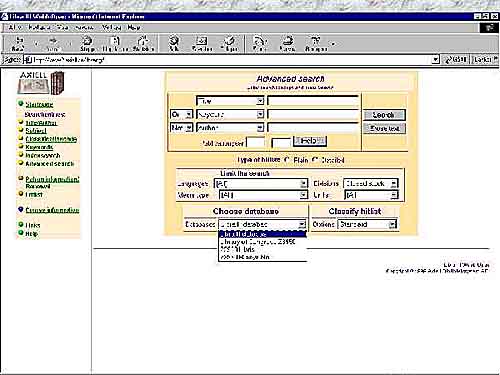500x375 pixels.
Task: Click the Help button beside the year fields
Action: point(310,141)
